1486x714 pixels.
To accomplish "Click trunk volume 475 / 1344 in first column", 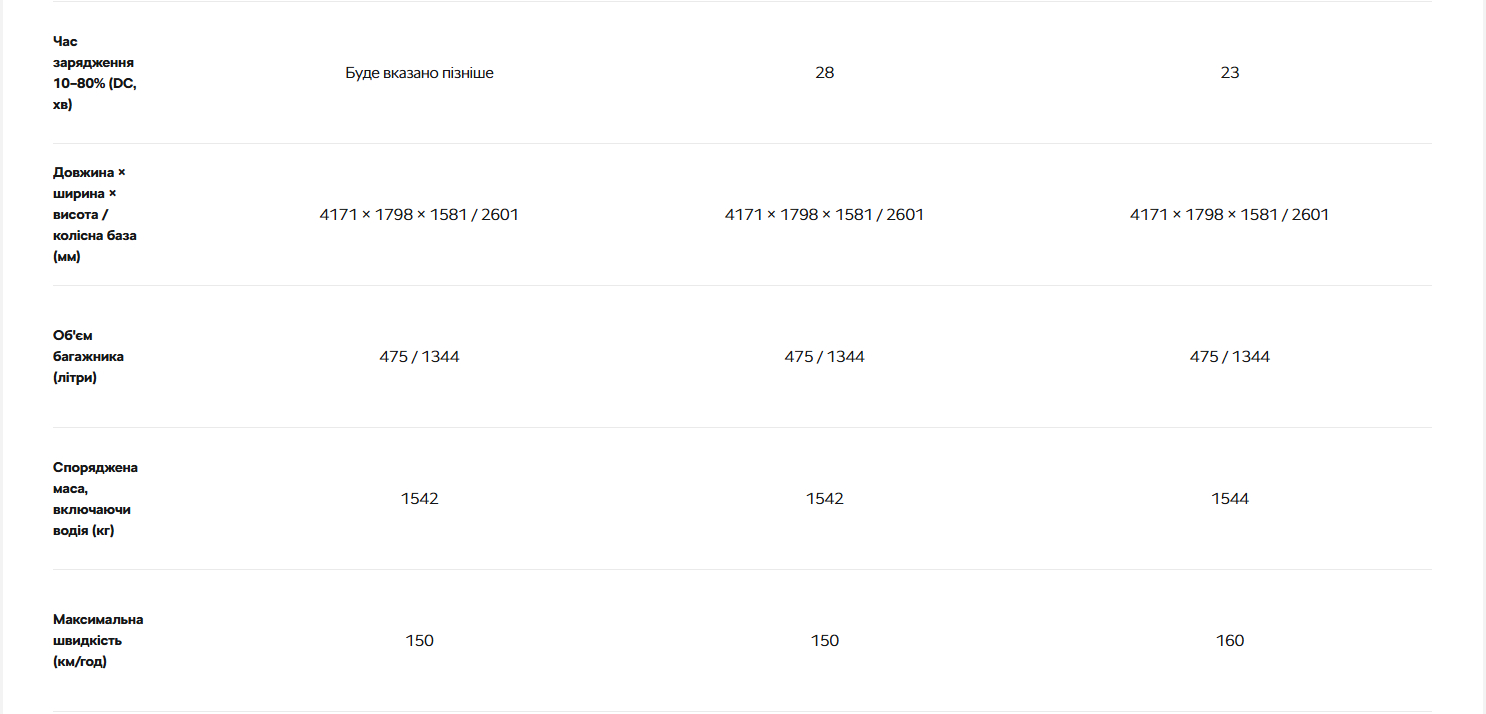I will coord(419,357).
